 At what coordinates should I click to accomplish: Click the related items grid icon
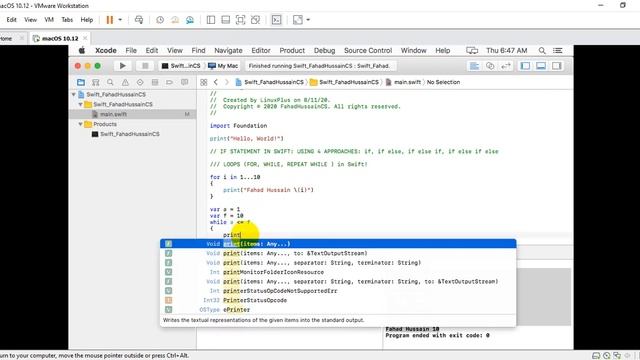(204, 82)
